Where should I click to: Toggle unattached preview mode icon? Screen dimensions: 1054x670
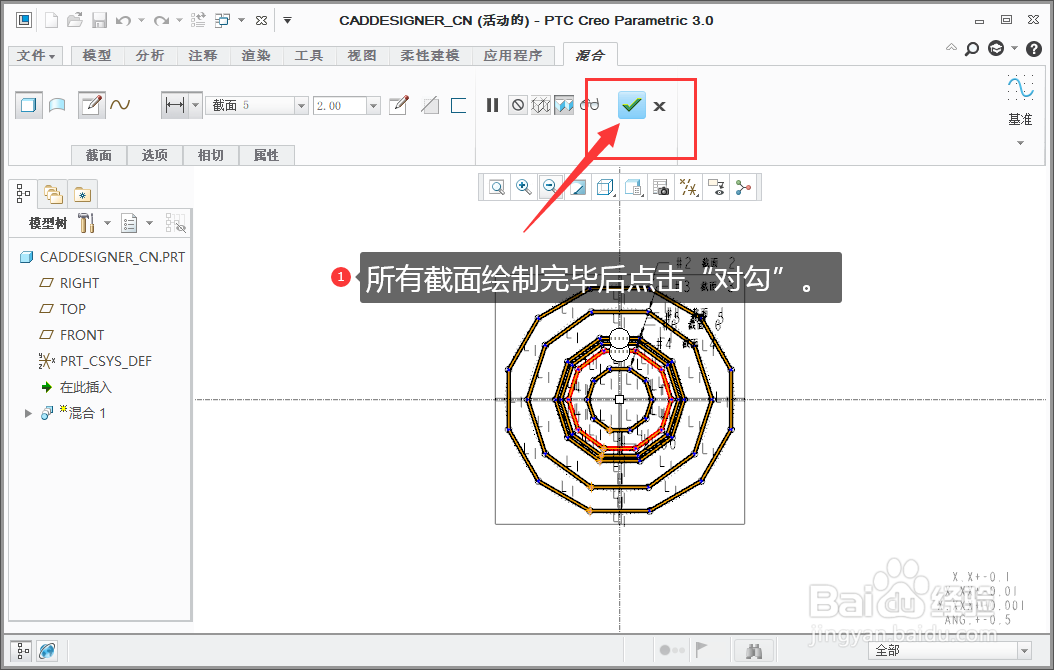point(540,105)
